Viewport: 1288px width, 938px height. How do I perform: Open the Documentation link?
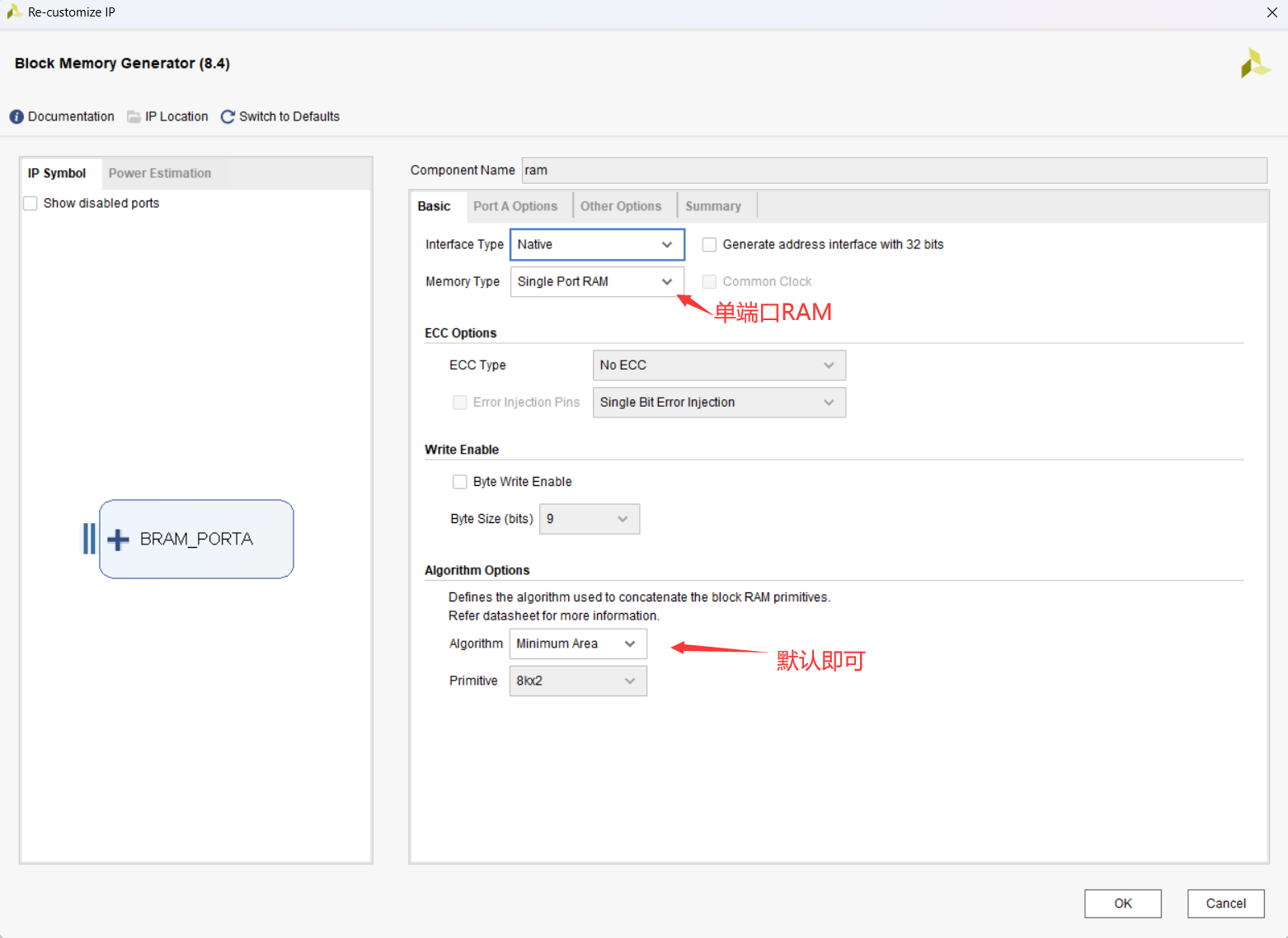pyautogui.click(x=71, y=117)
